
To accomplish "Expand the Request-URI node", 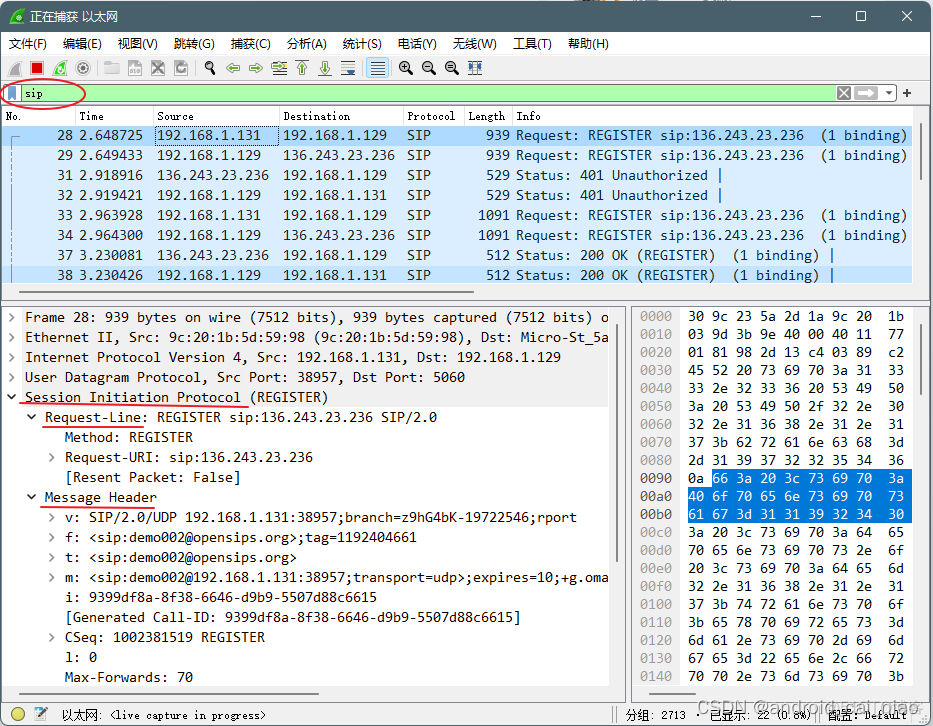I will [52, 458].
